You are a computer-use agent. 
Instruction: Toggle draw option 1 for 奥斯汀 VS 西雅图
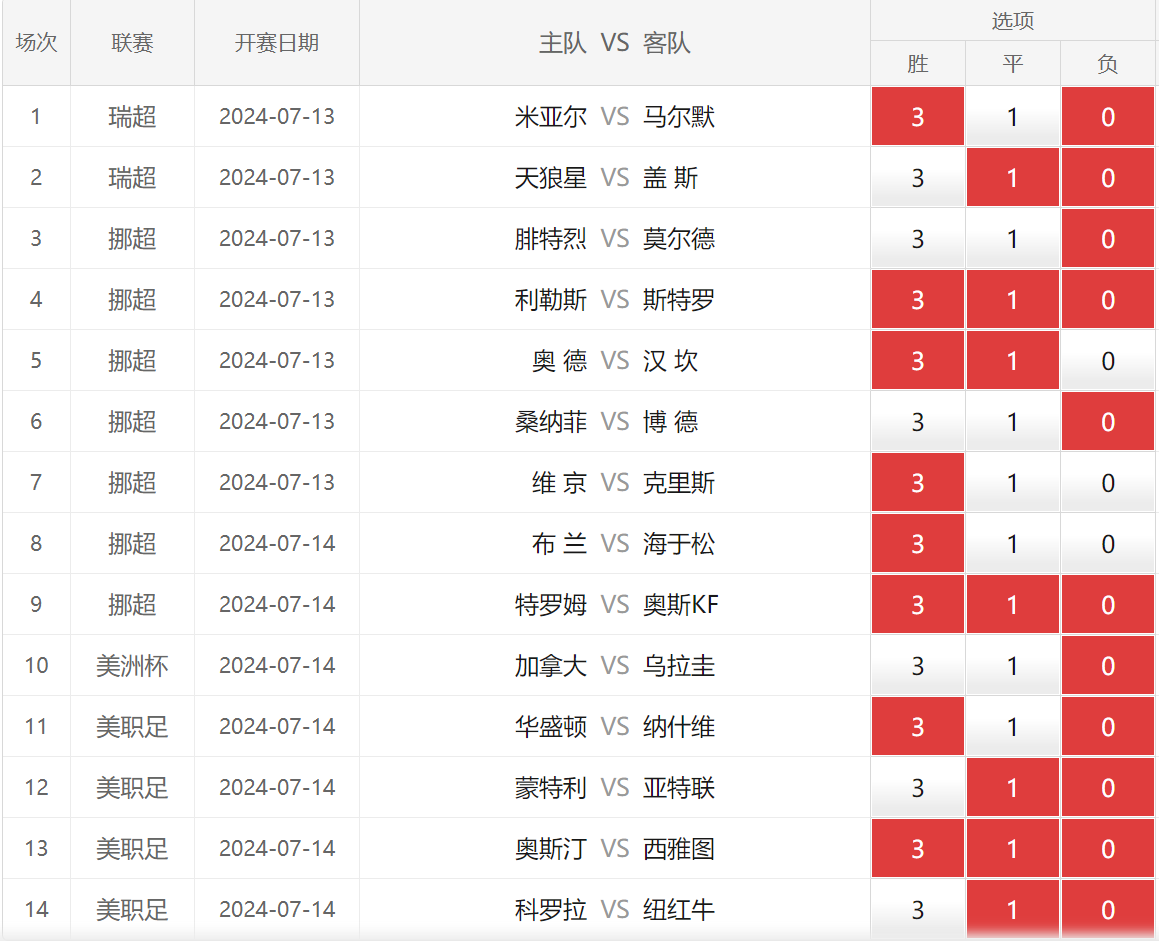point(1013,848)
